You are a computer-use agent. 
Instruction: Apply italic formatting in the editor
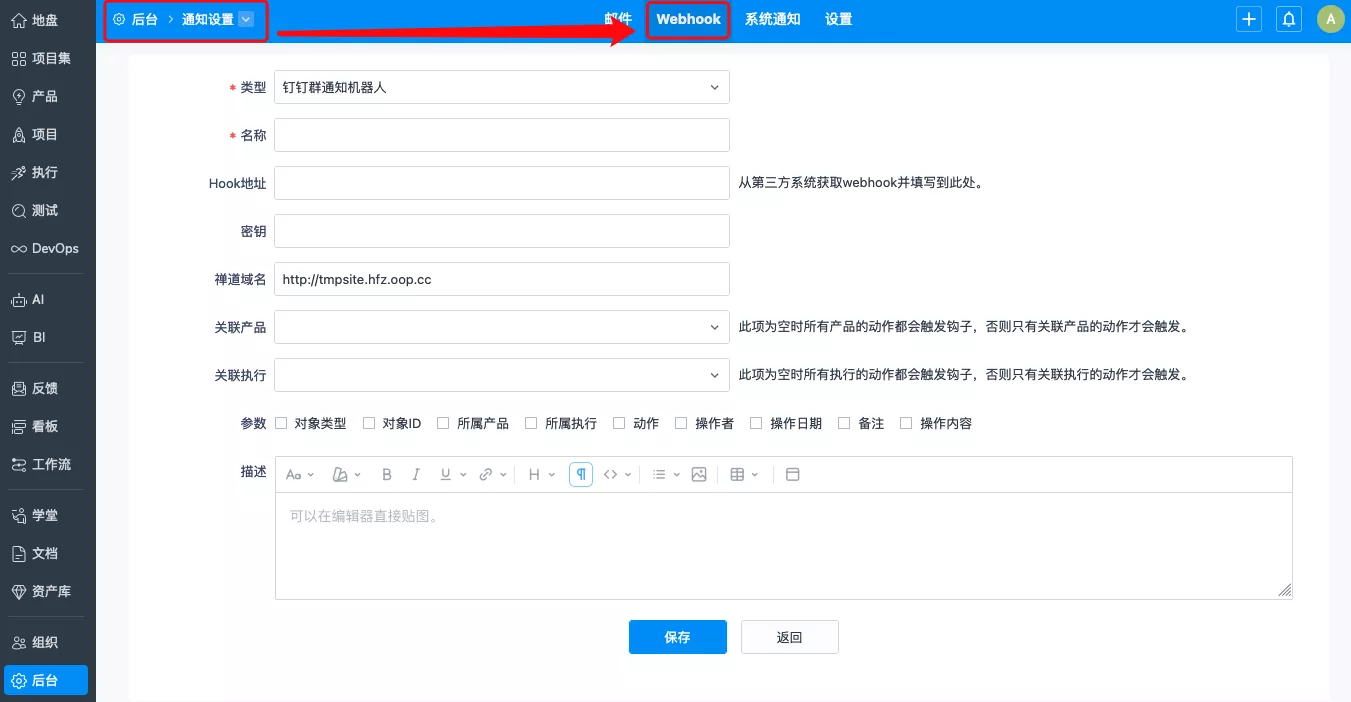tap(416, 475)
